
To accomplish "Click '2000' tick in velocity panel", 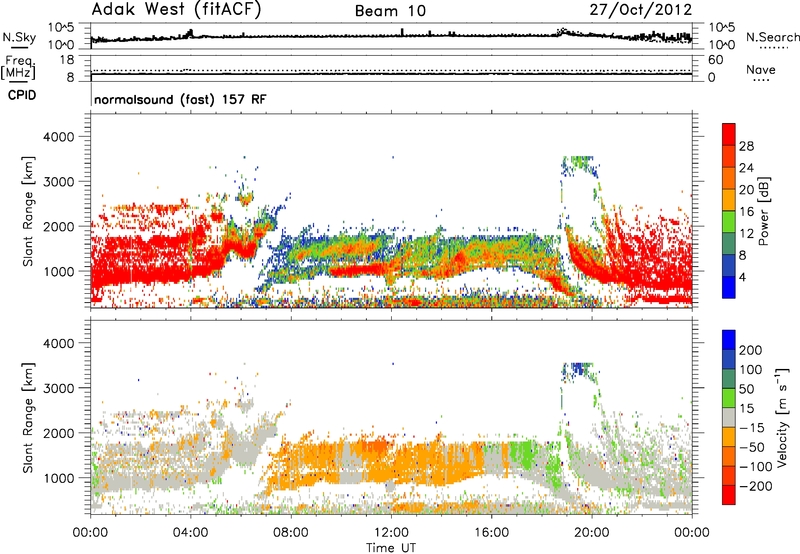I will click(58, 433).
